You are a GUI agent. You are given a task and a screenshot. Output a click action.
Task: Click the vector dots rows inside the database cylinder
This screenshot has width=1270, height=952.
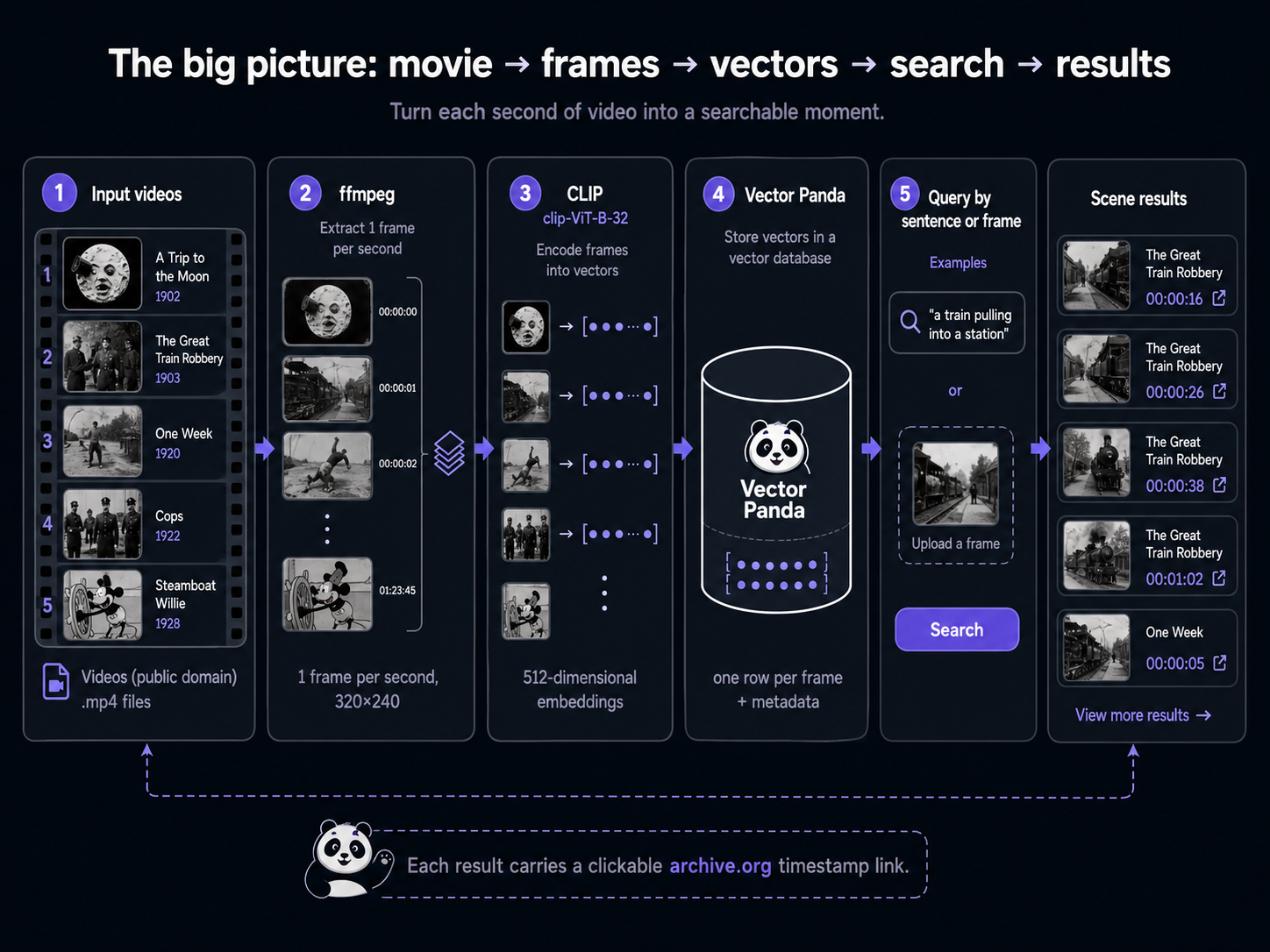[777, 574]
